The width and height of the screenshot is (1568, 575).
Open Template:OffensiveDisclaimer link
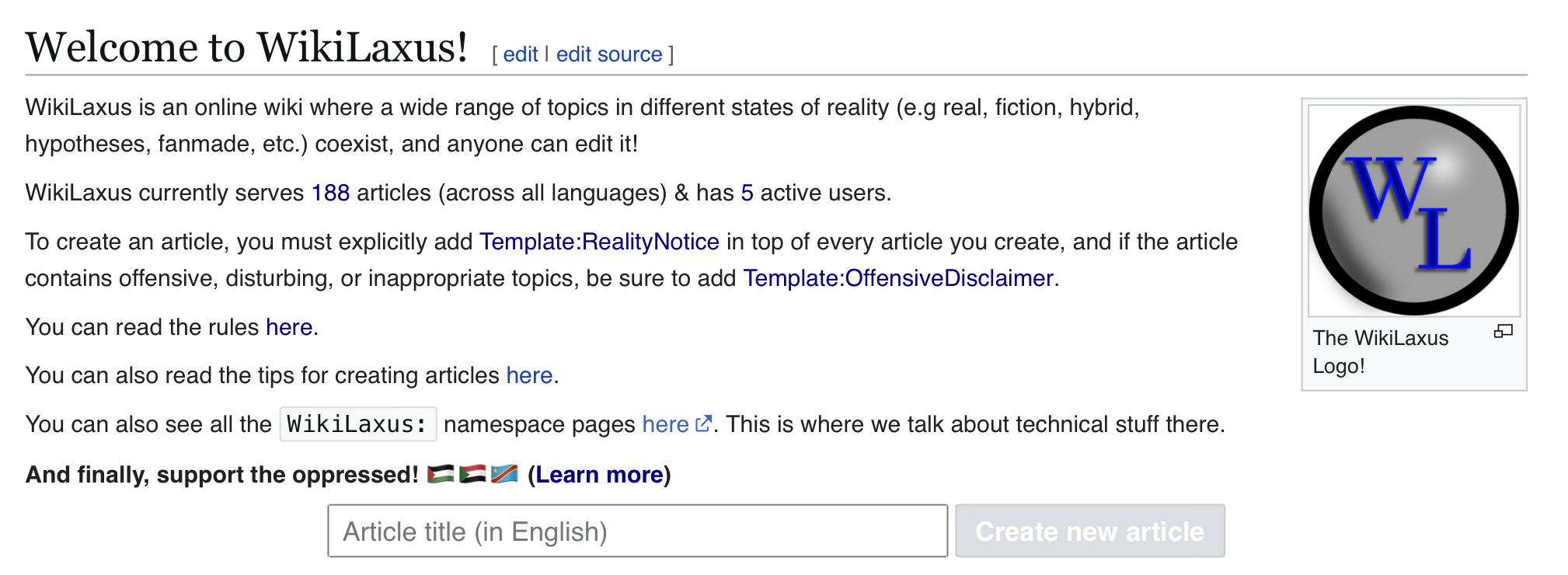pyautogui.click(x=898, y=278)
